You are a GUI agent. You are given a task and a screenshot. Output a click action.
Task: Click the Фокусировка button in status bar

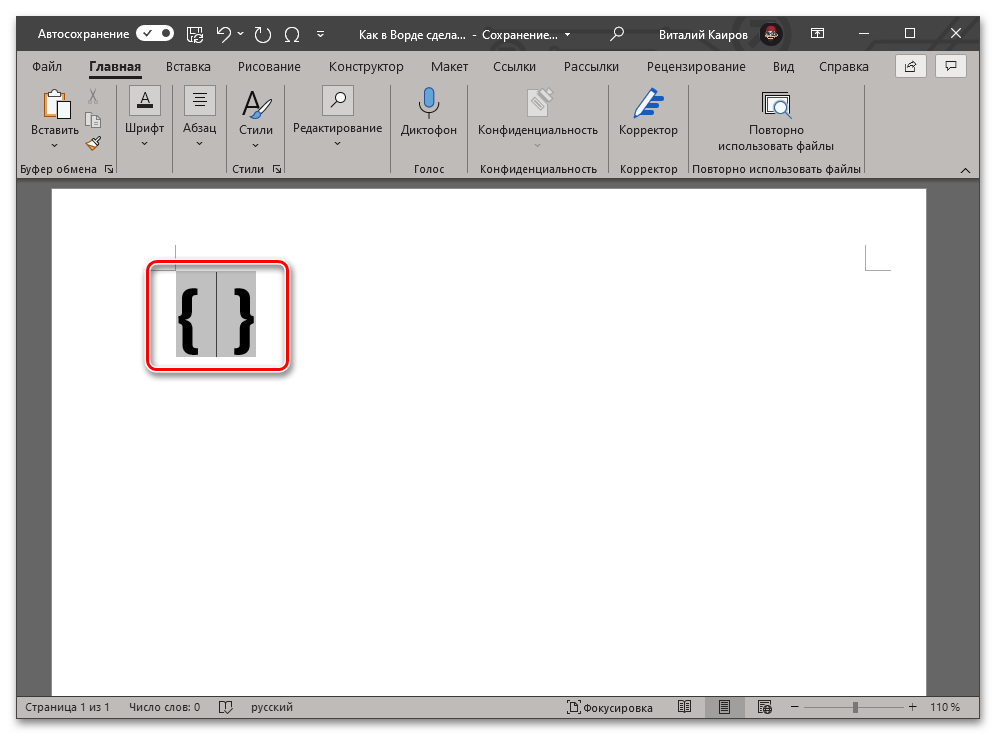point(610,707)
